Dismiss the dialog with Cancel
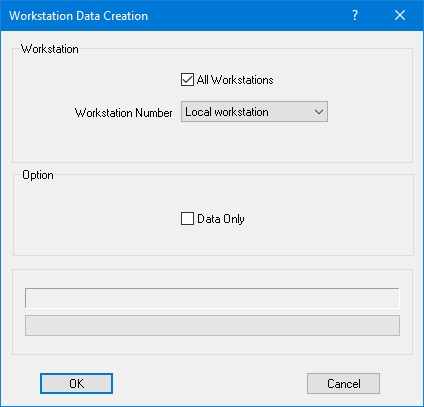Screen dimensions: 424x407 (x=343, y=384)
